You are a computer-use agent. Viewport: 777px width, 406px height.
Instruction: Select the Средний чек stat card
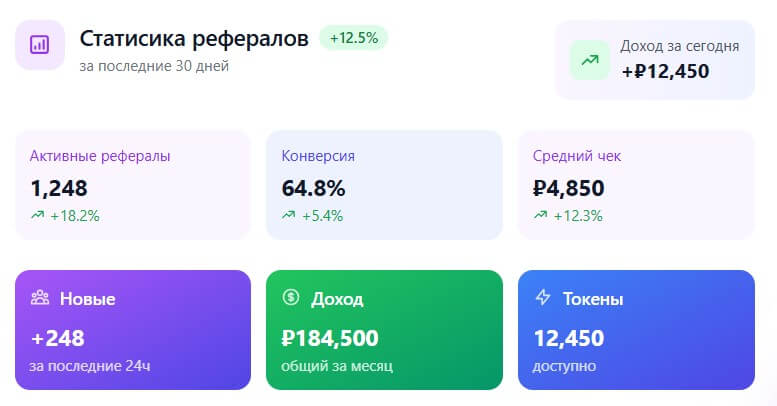point(635,184)
